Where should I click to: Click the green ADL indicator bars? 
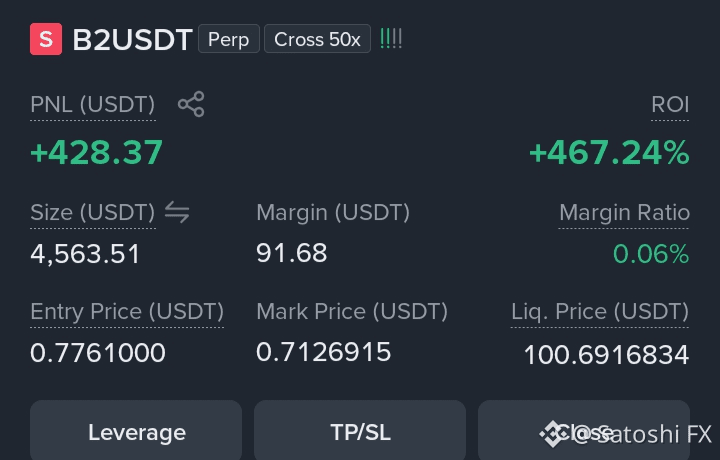point(391,39)
